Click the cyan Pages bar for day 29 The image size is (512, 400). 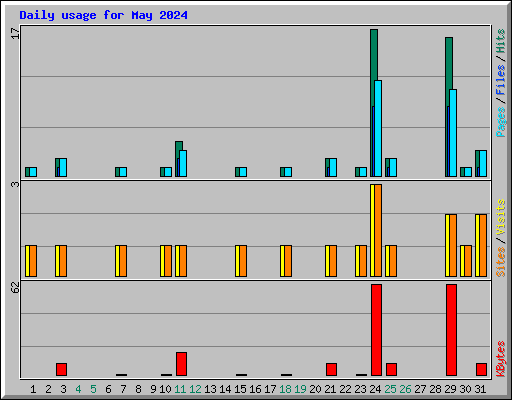click(453, 133)
